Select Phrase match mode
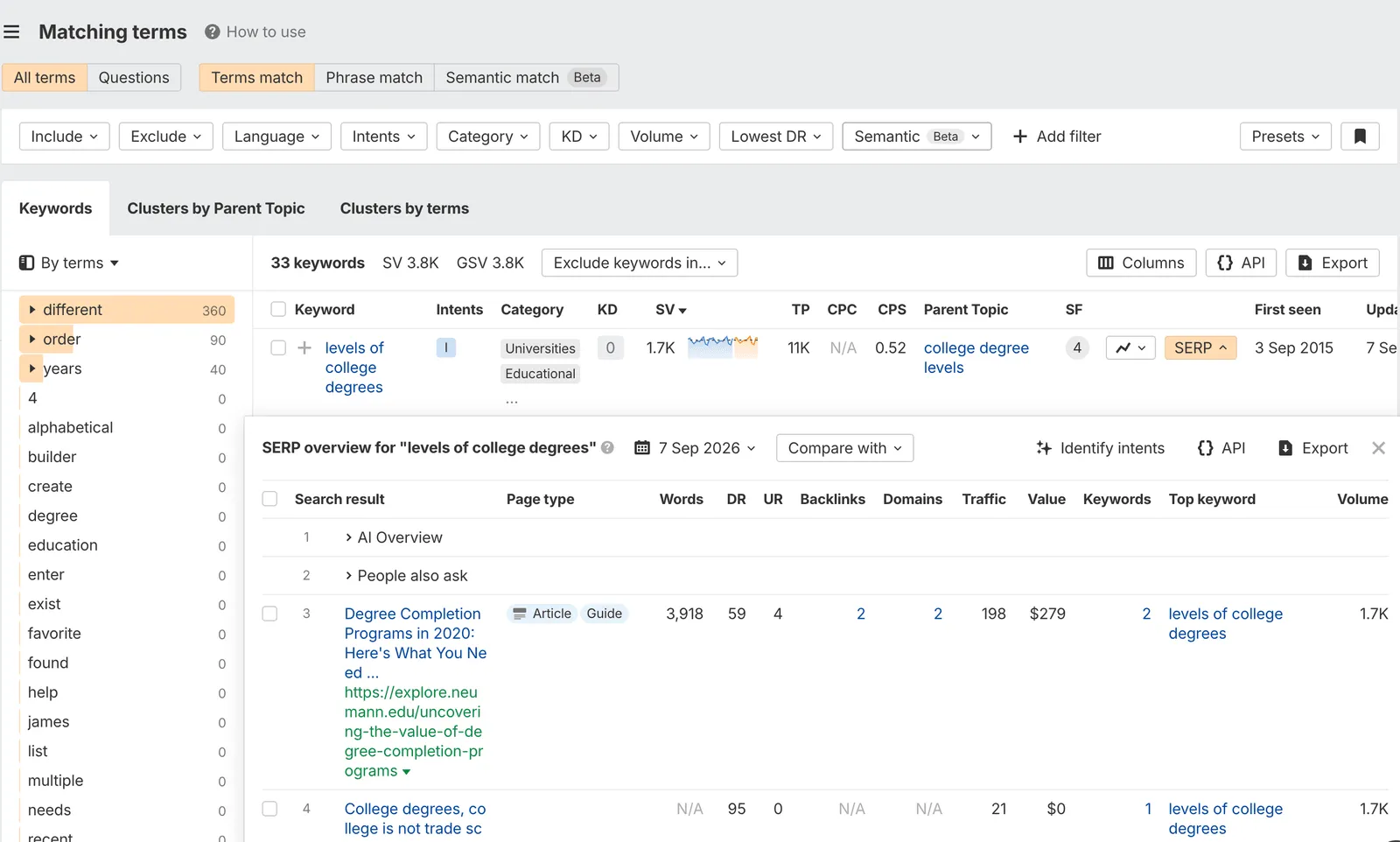The width and height of the screenshot is (1400, 842). pyautogui.click(x=374, y=78)
